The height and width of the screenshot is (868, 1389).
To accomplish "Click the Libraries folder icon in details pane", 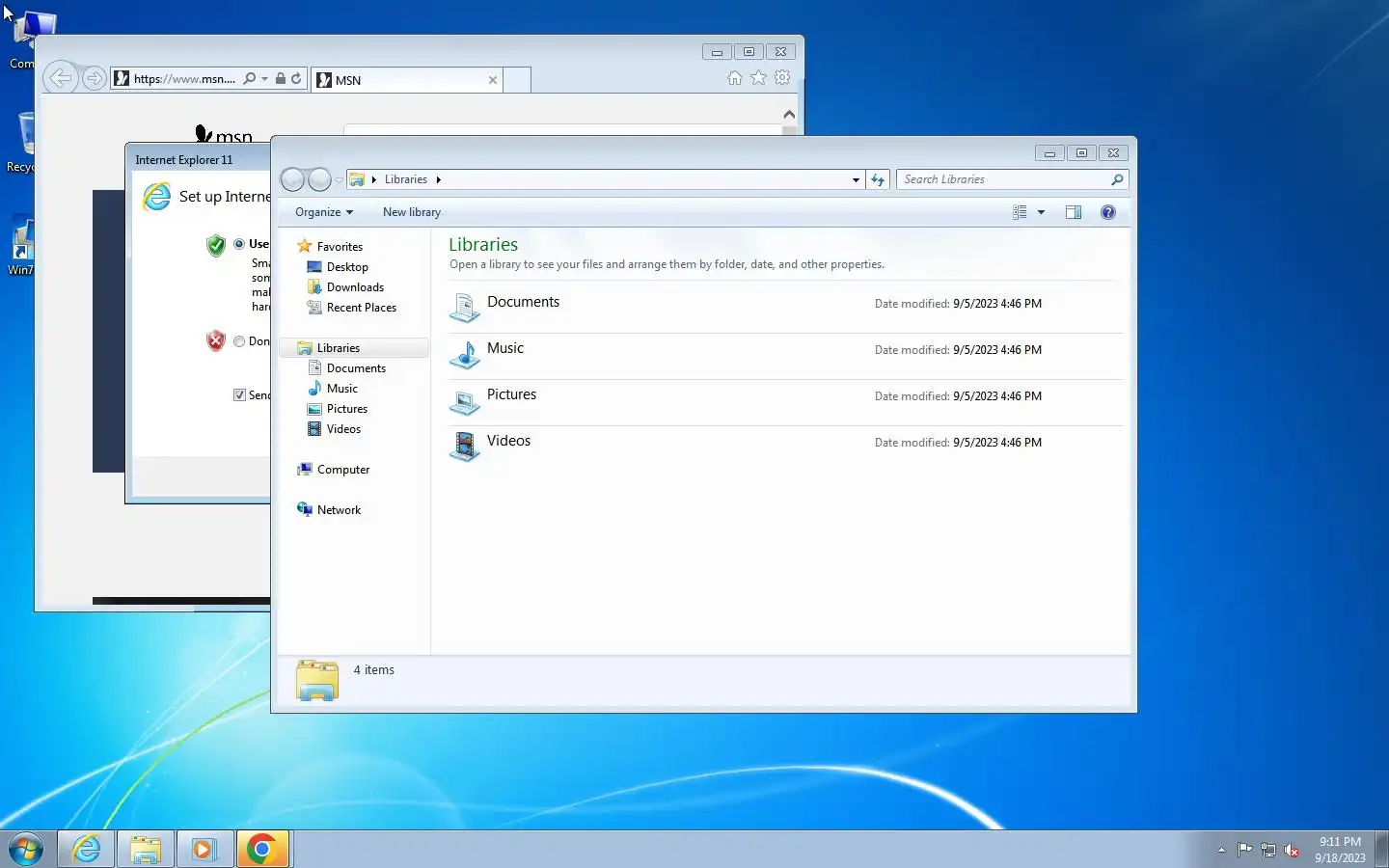I will (x=317, y=680).
